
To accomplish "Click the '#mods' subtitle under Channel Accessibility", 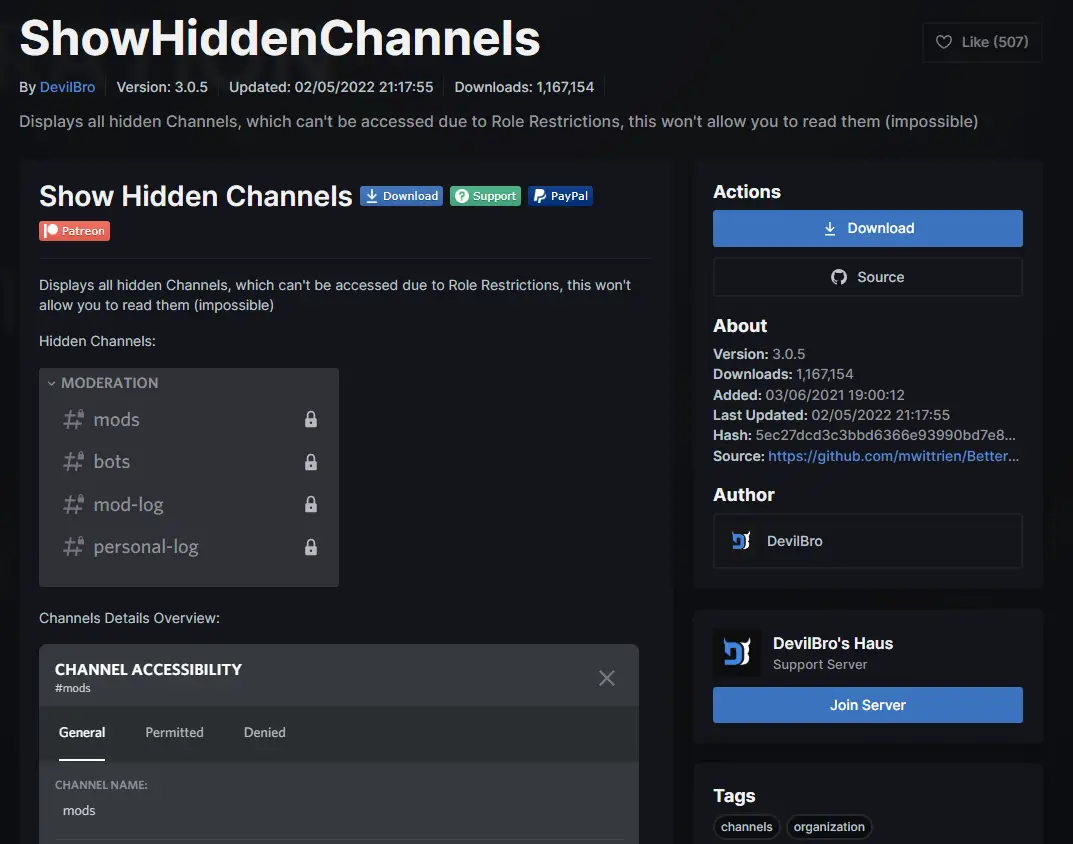I will point(73,689).
